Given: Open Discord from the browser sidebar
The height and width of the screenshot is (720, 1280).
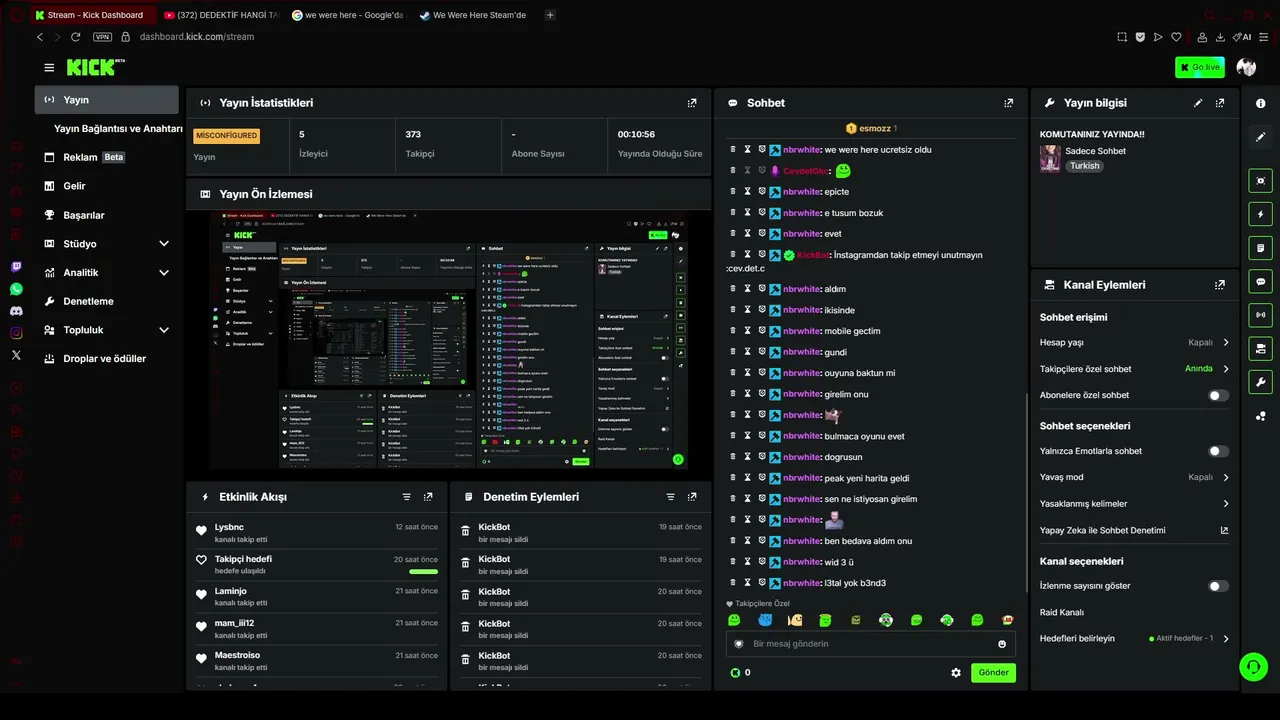Looking at the screenshot, I should (16, 311).
